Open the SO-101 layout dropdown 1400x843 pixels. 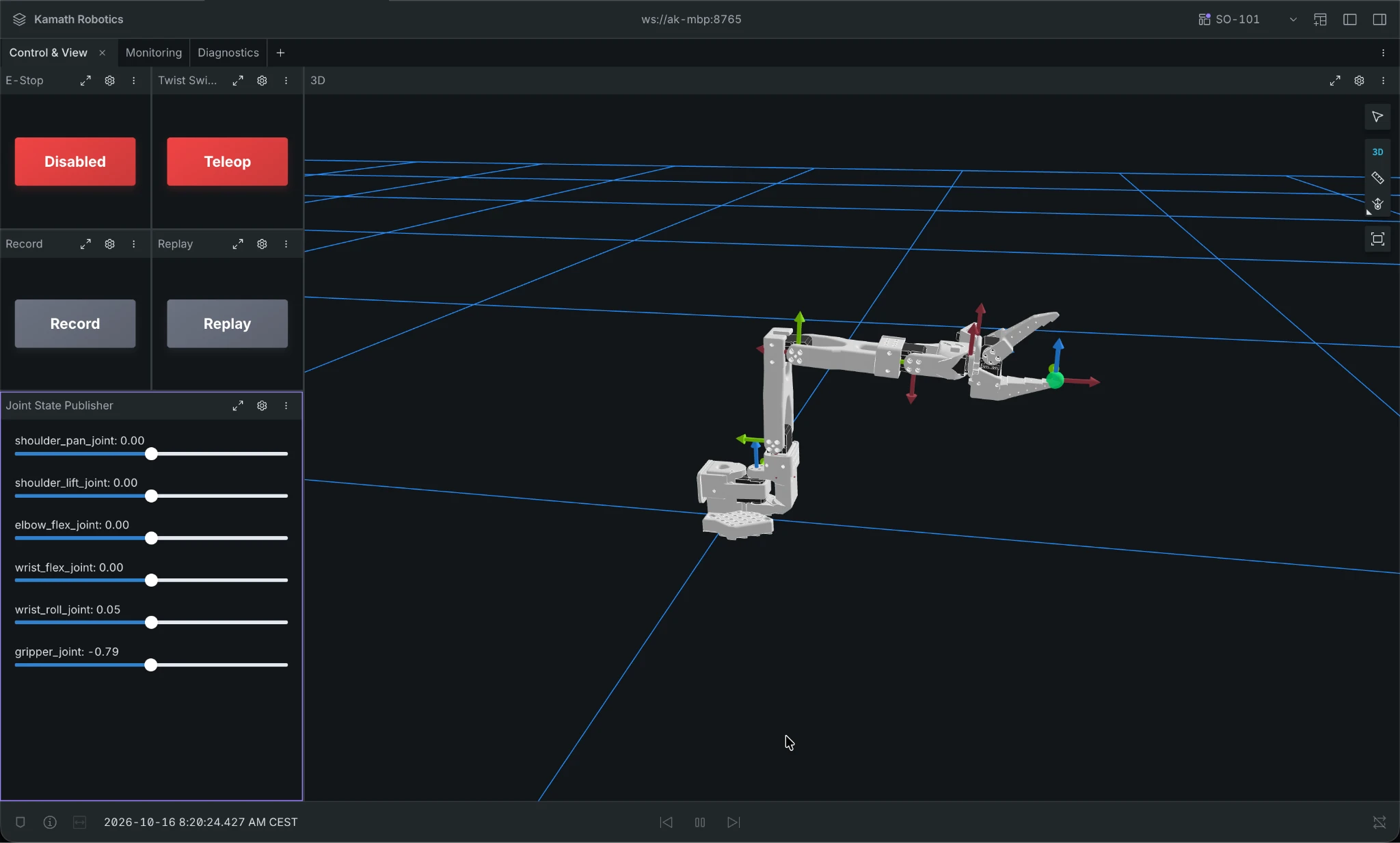pos(1248,19)
